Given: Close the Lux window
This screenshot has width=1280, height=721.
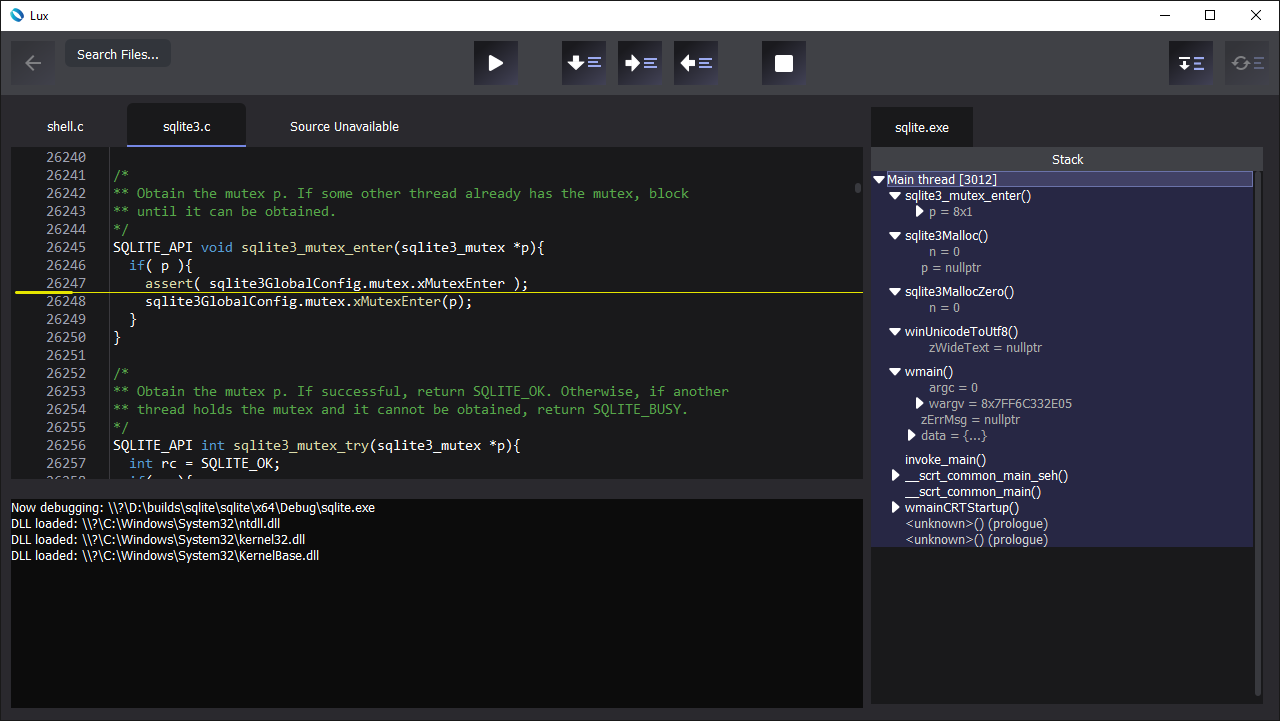Looking at the screenshot, I should [1257, 15].
